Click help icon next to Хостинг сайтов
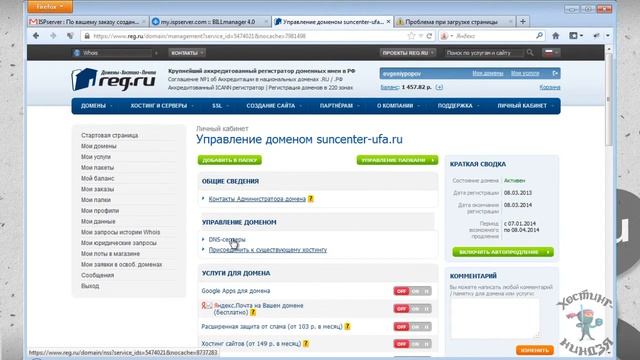 (x=306, y=344)
